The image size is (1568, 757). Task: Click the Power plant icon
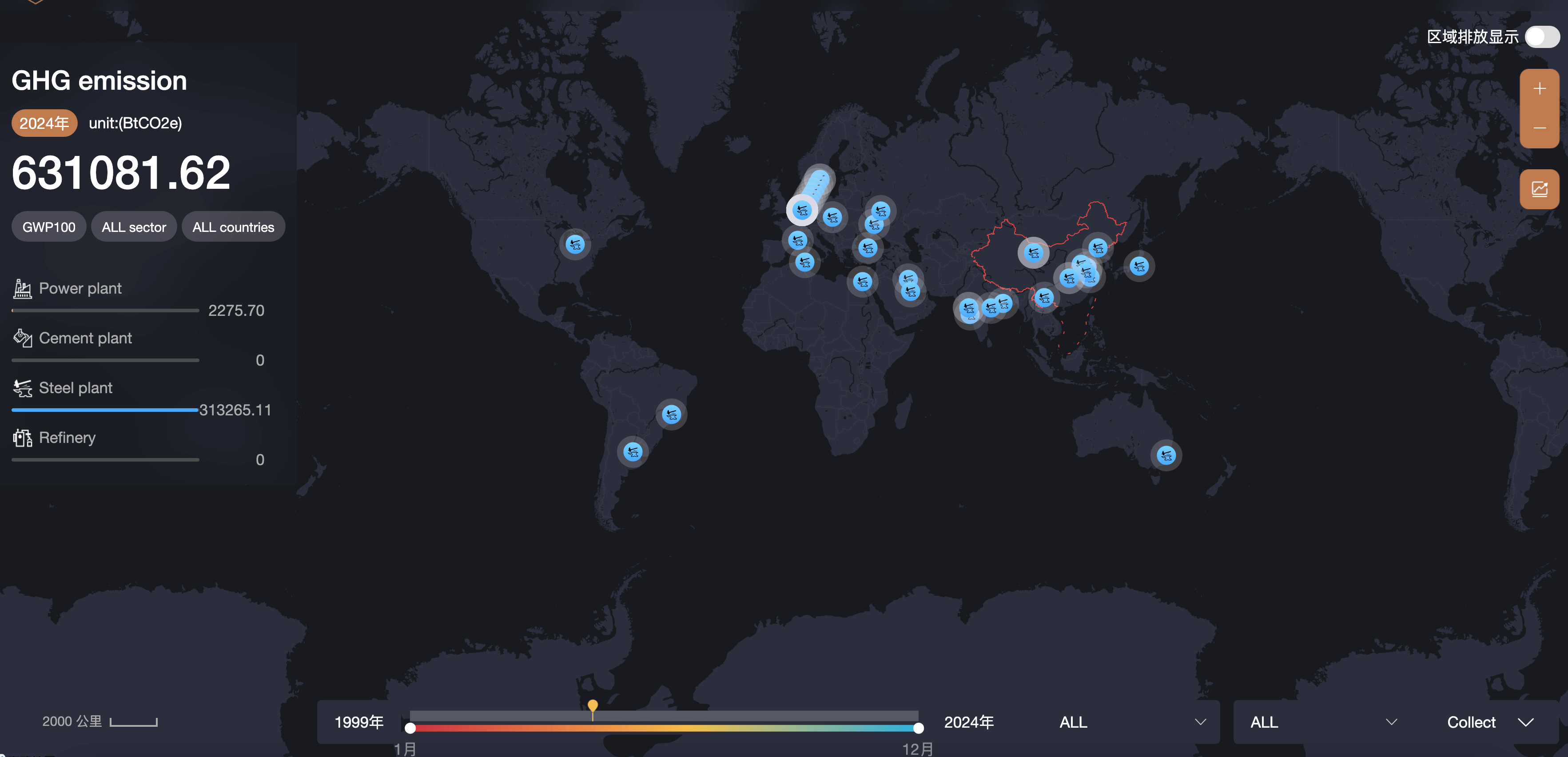coord(23,289)
